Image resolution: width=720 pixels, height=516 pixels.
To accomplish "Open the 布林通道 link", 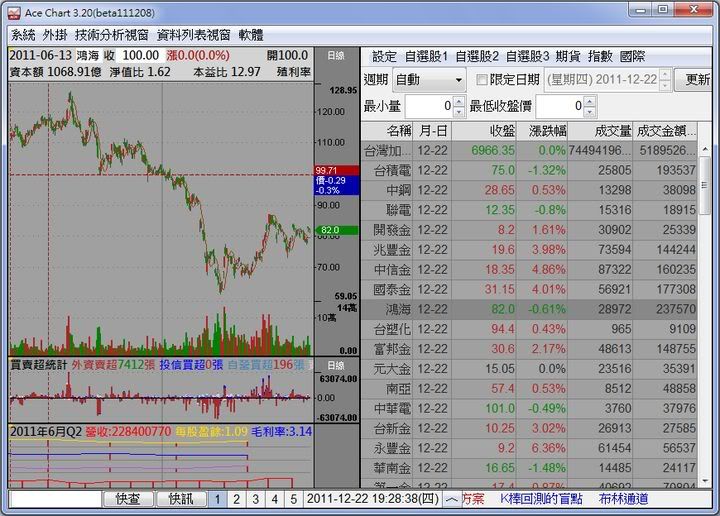I will pos(623,499).
